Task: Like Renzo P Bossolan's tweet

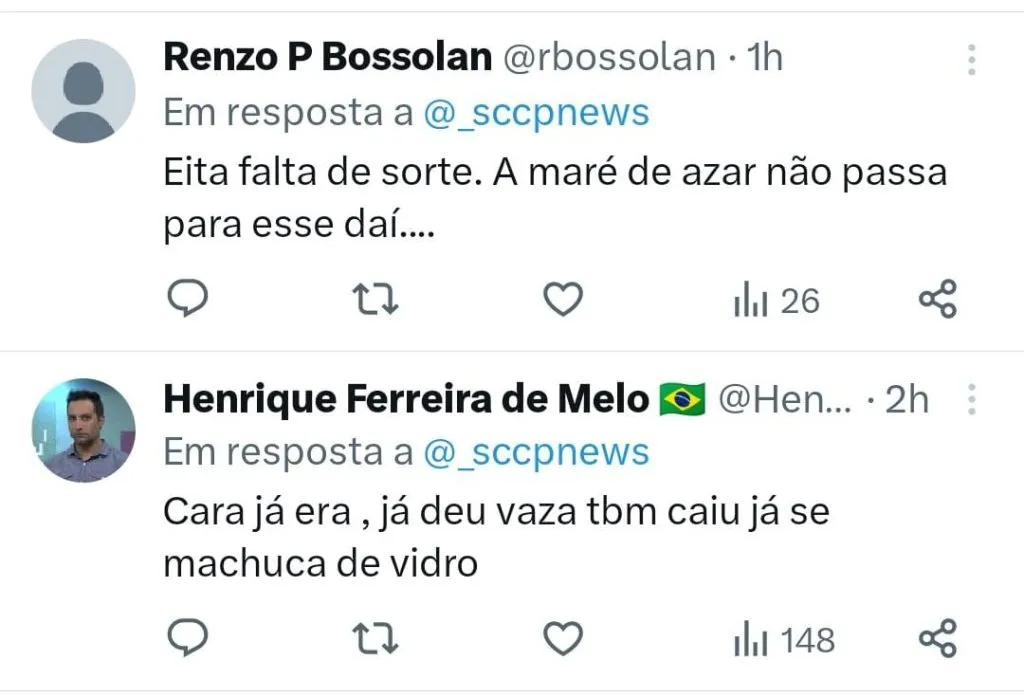Action: [563, 299]
